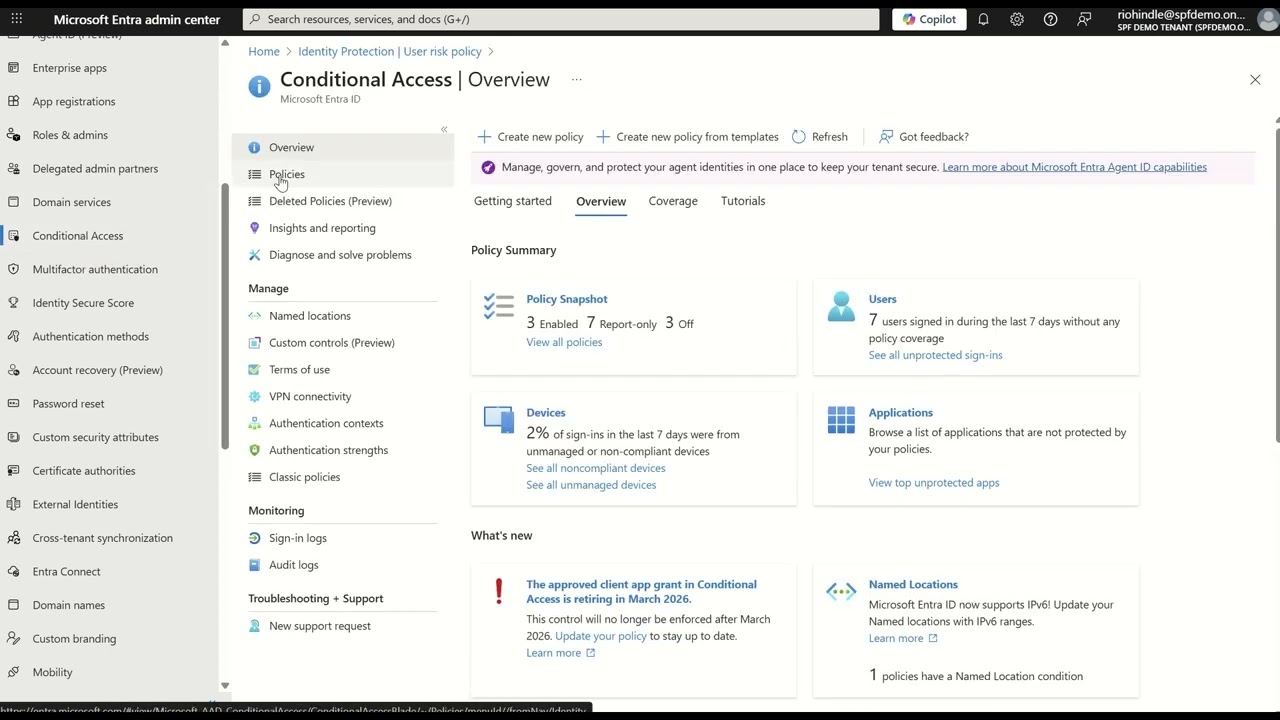Open Policies in the side menu
The height and width of the screenshot is (720, 1280).
click(287, 174)
